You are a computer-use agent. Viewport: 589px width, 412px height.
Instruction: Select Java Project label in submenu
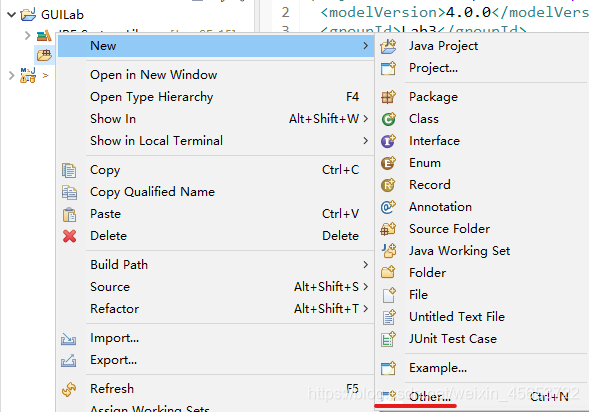(443, 46)
